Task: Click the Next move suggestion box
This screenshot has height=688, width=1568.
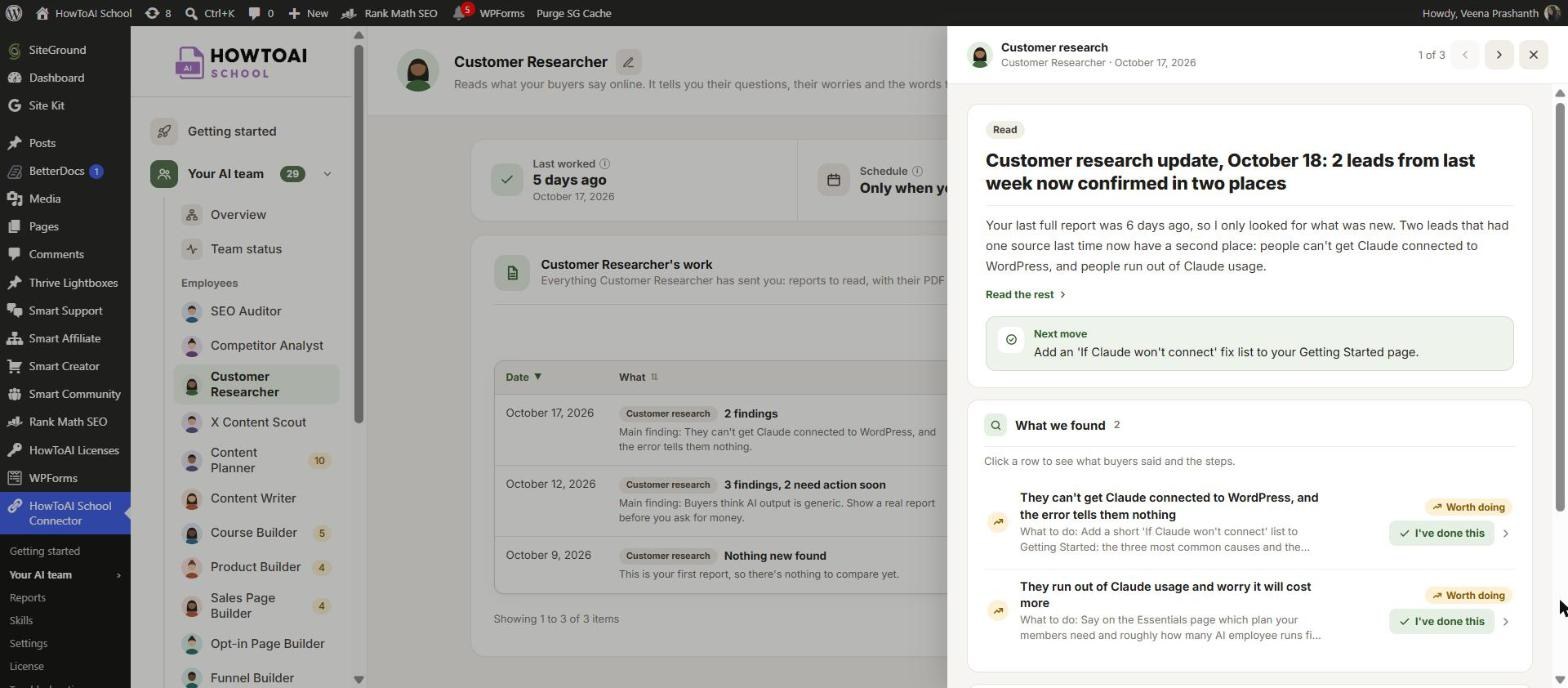Action: point(1249,344)
